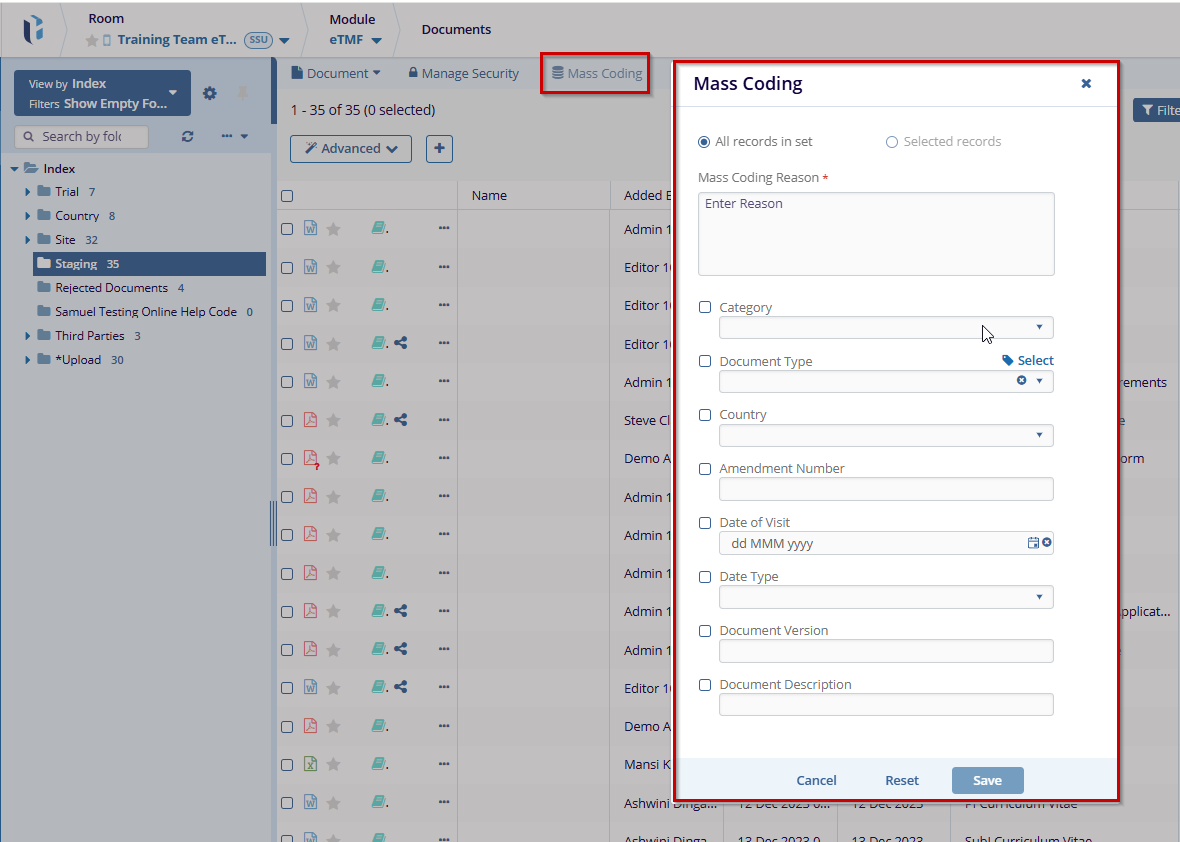Click the application logo in top-left corner
Viewport: 1180px width, 842px height.
tap(34, 30)
